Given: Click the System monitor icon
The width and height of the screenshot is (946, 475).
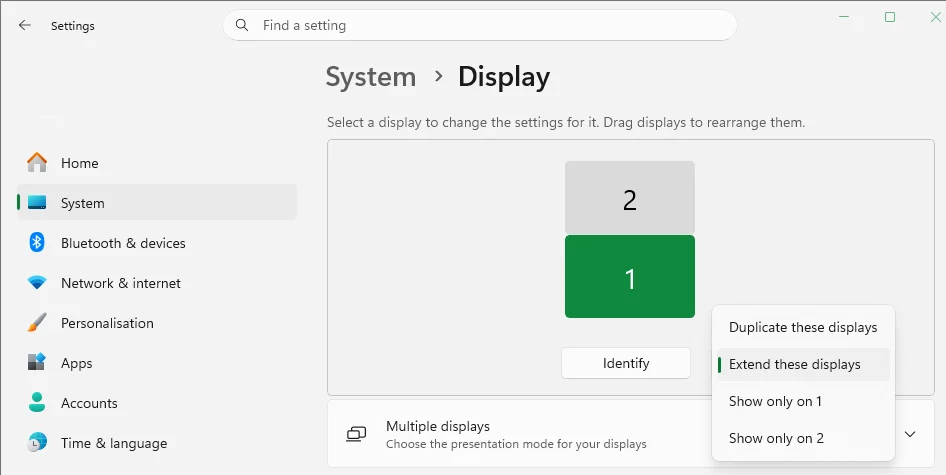Looking at the screenshot, I should click(37, 203).
